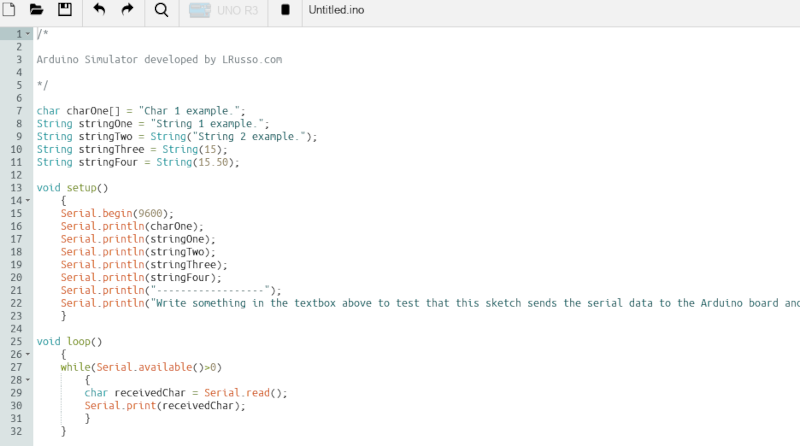800x446 pixels.
Task: Open search with the magnifier icon
Action: click(161, 10)
